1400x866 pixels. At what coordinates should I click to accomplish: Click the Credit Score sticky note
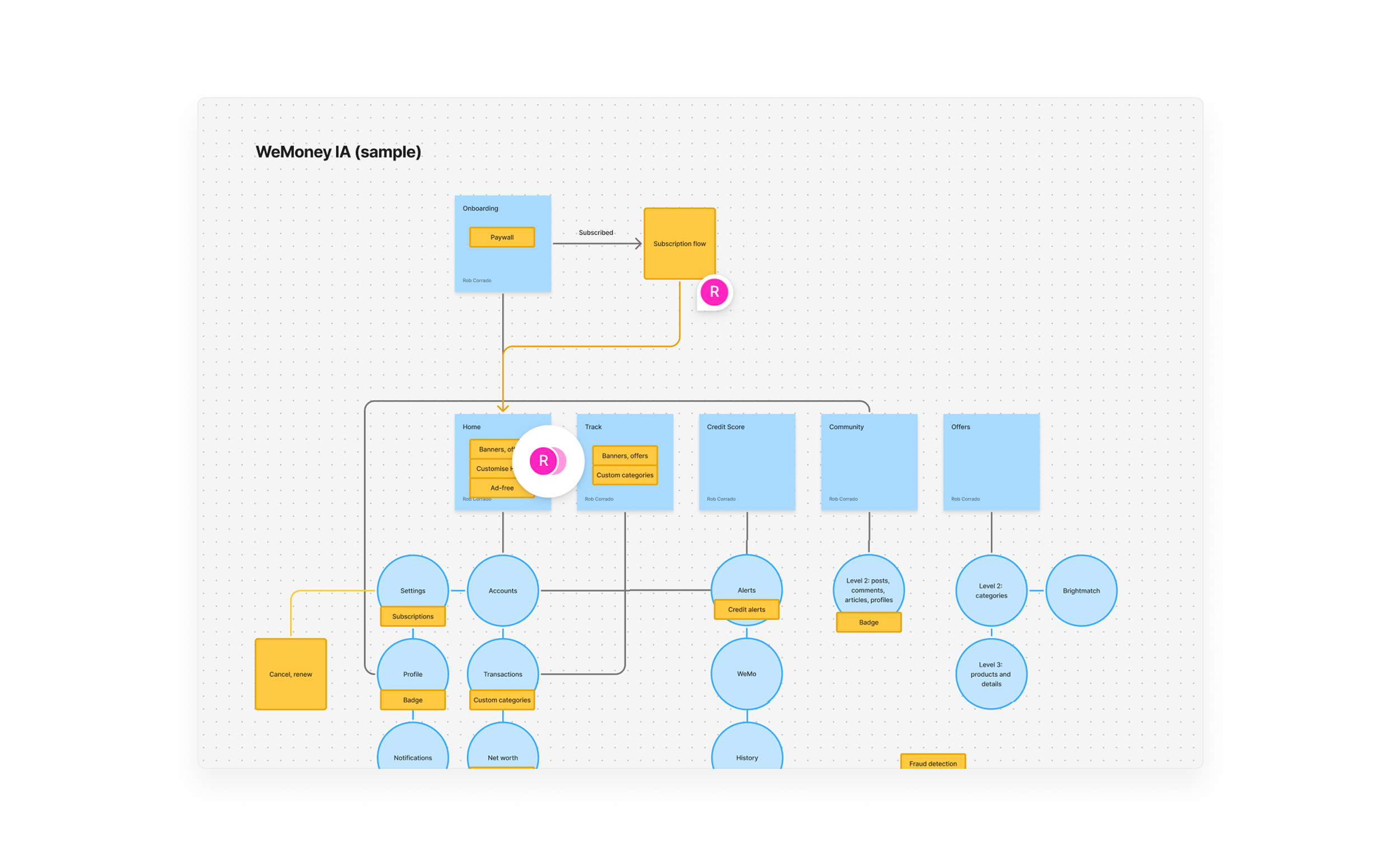(746, 462)
